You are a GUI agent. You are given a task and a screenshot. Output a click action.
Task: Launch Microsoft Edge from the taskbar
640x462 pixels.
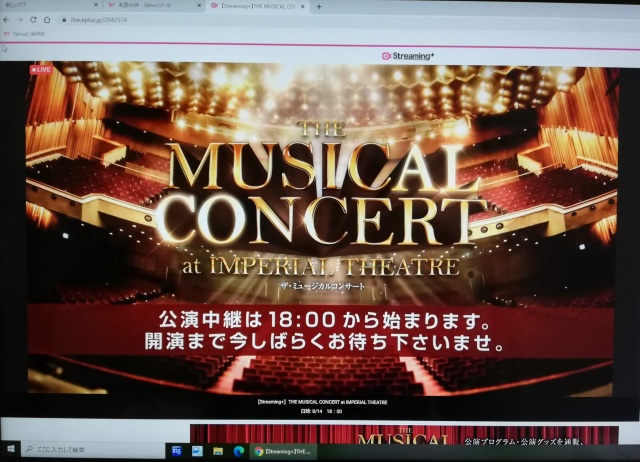tap(239, 451)
